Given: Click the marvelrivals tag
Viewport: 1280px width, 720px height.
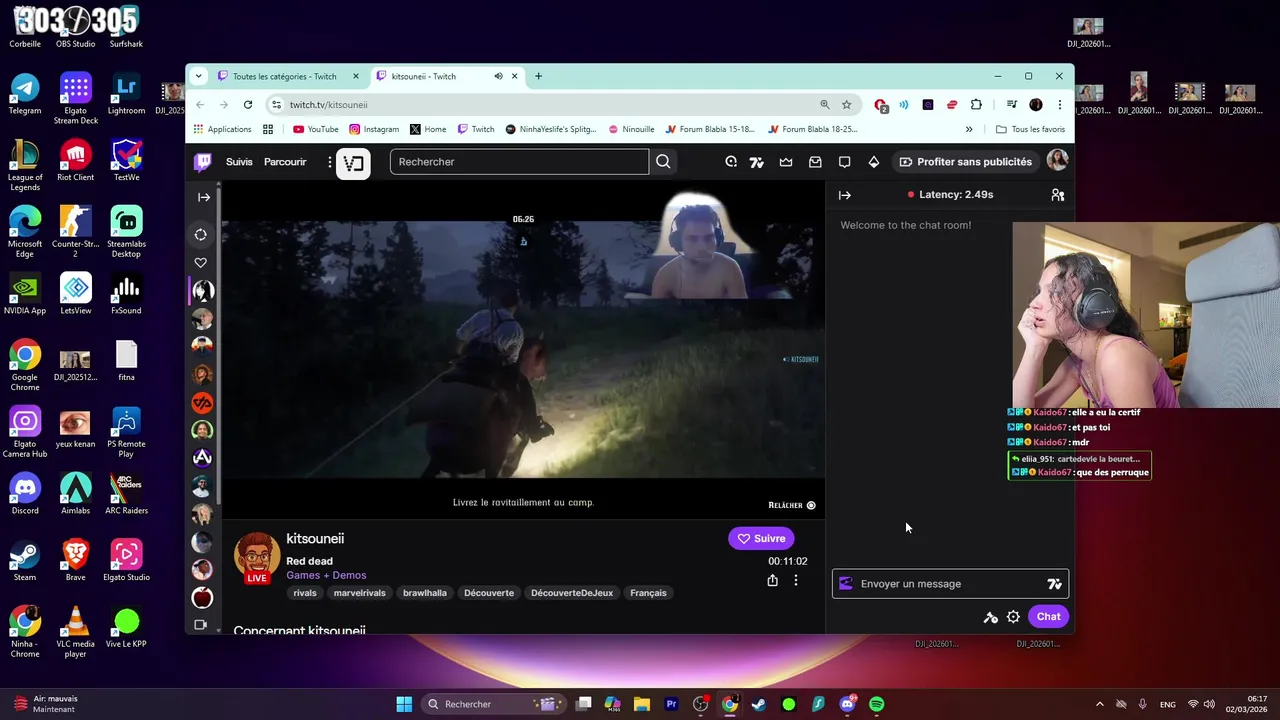Looking at the screenshot, I should click(x=359, y=593).
